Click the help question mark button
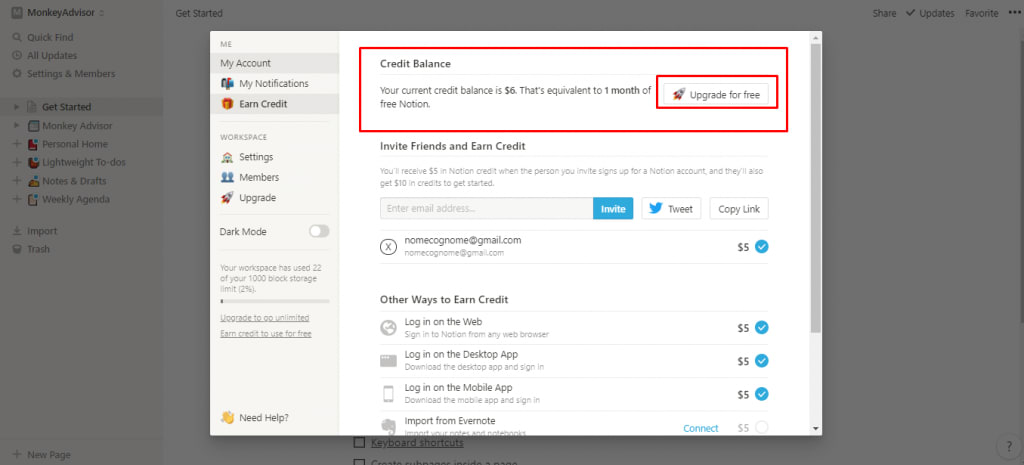Screen dimensions: 1024x465 click(x=1008, y=447)
